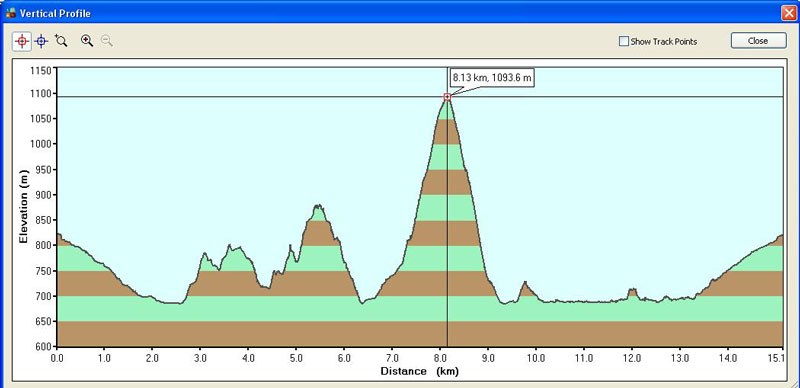This screenshot has height=388, width=800.
Task: Click the 5.0 distance axis value
Action: tap(296, 358)
